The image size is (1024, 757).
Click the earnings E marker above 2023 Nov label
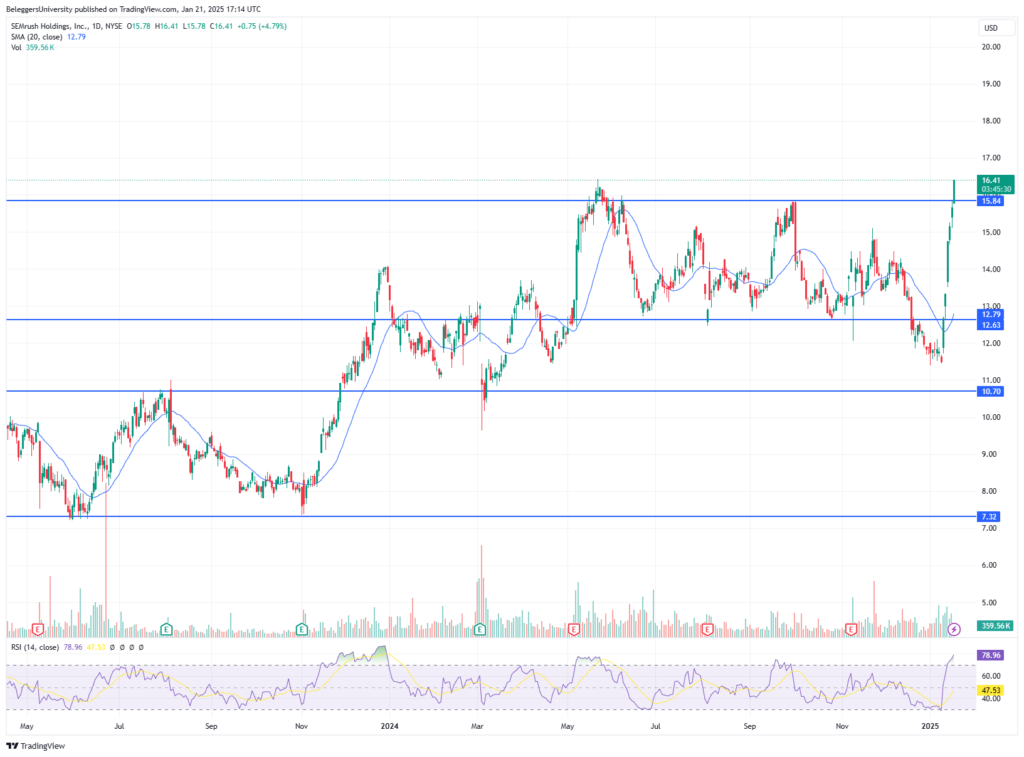tap(302, 630)
